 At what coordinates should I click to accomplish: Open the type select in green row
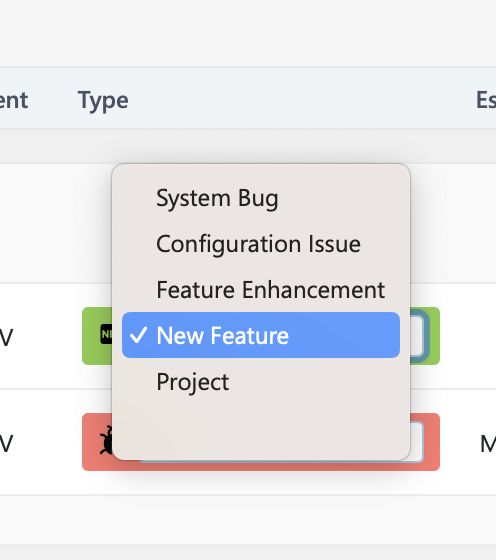[x=416, y=336]
